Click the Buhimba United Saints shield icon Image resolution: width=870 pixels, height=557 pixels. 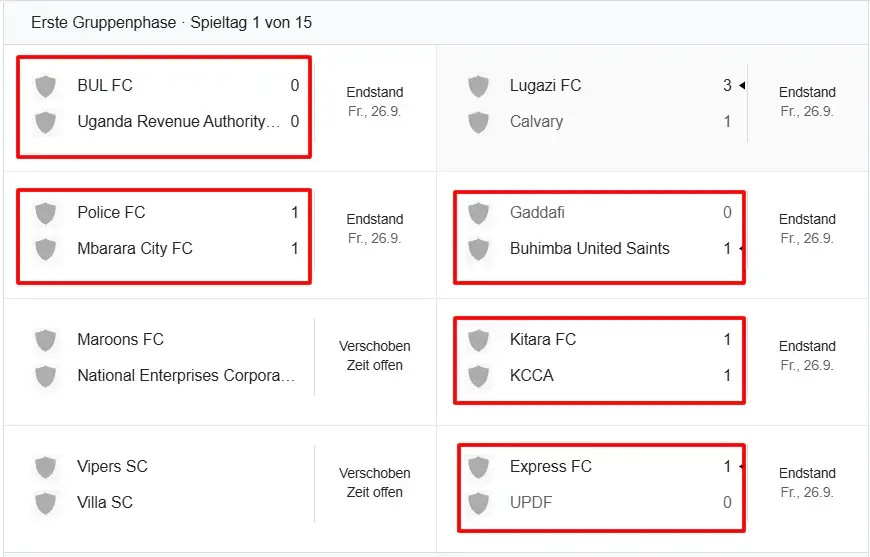click(478, 249)
